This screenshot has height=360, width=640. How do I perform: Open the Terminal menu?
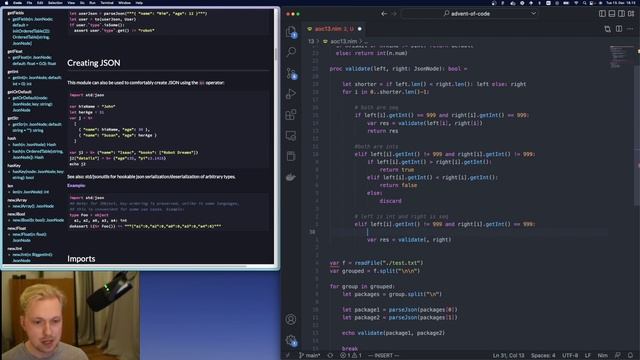107,2
